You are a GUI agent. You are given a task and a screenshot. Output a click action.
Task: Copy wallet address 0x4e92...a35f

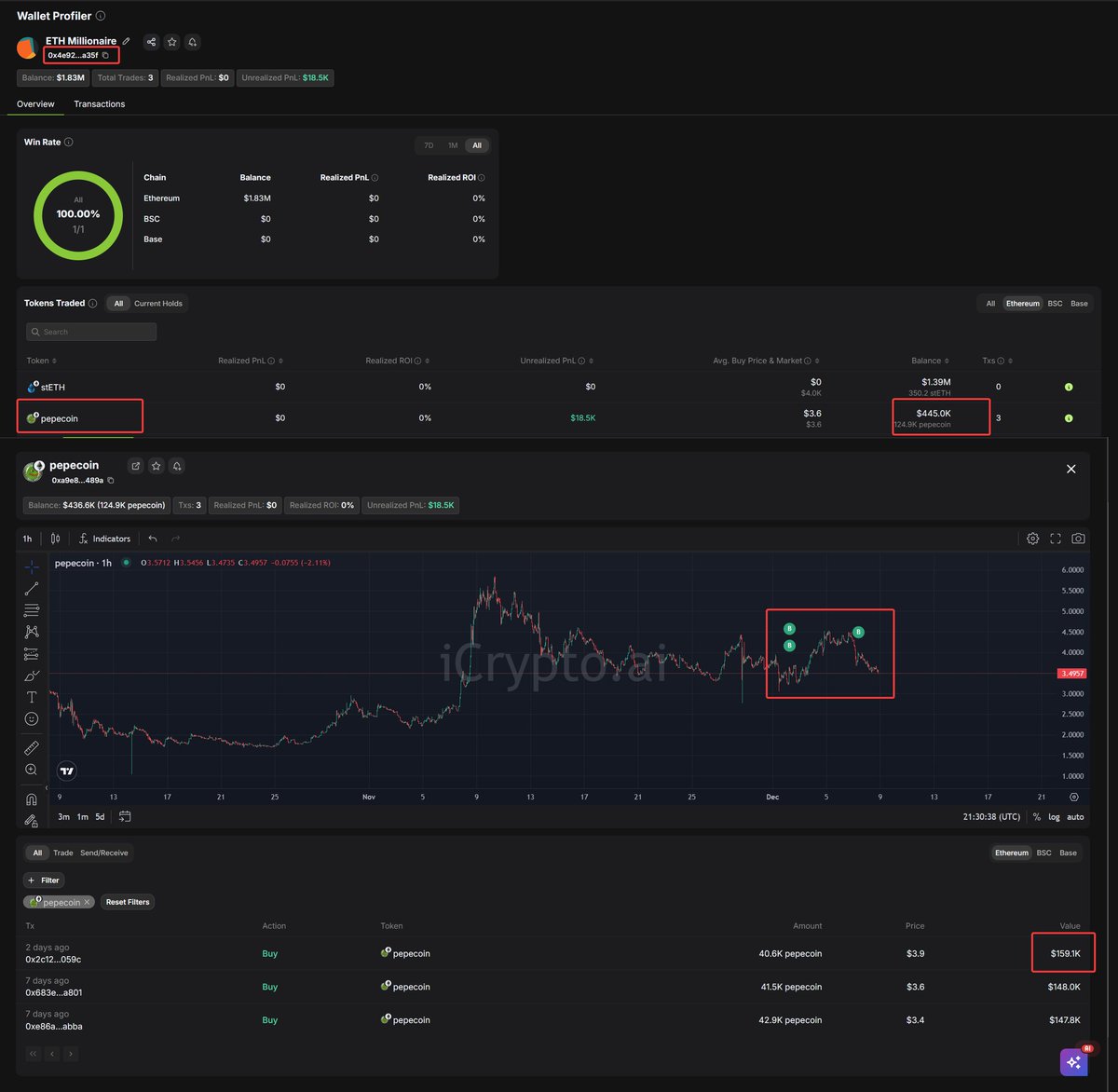coord(105,55)
